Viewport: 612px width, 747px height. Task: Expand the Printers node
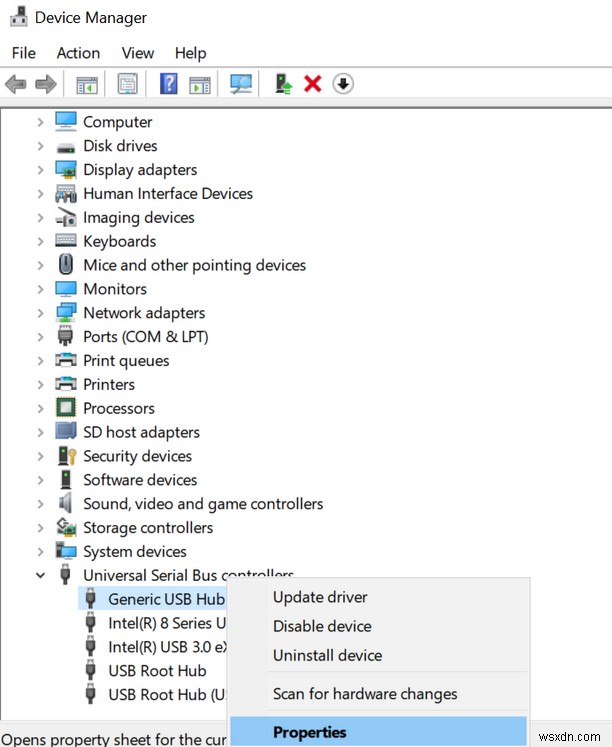[40, 384]
